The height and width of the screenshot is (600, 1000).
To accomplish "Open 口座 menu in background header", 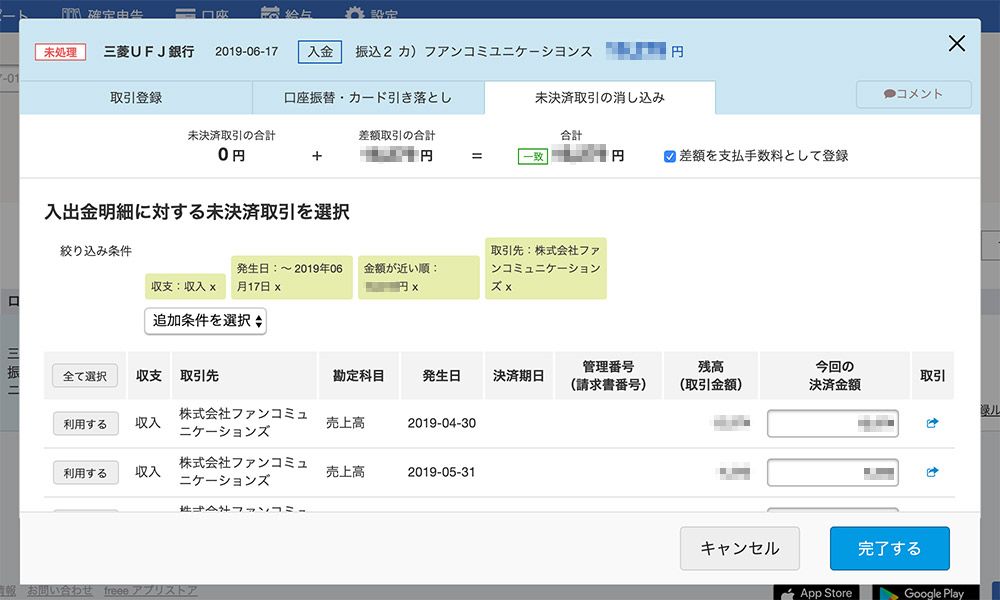I will pos(203,13).
